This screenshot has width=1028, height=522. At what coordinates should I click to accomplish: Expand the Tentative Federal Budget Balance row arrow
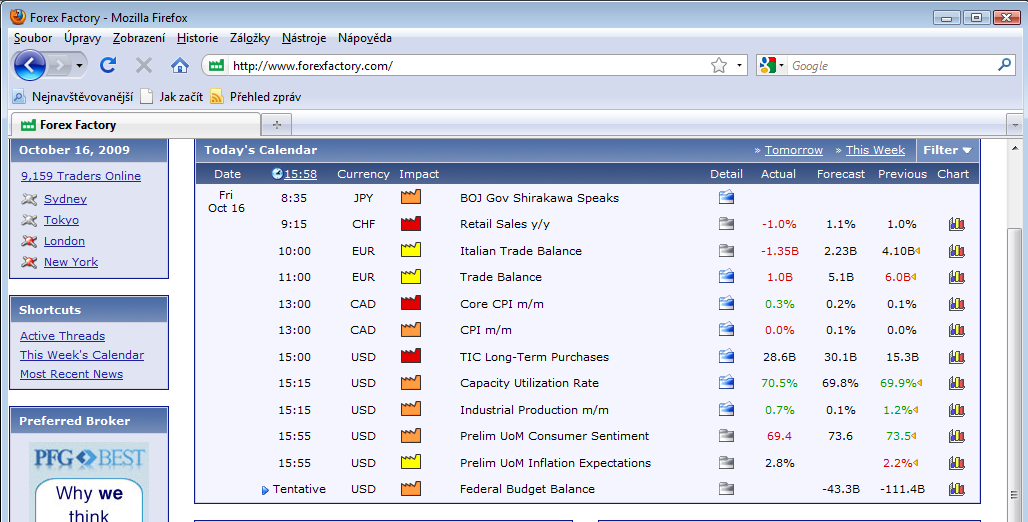point(265,490)
